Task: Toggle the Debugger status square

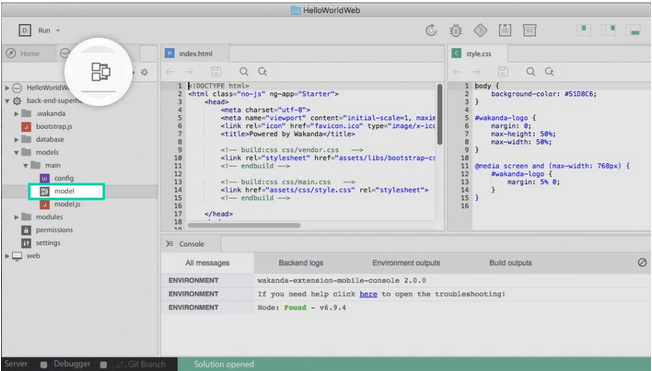Action: pos(104,365)
